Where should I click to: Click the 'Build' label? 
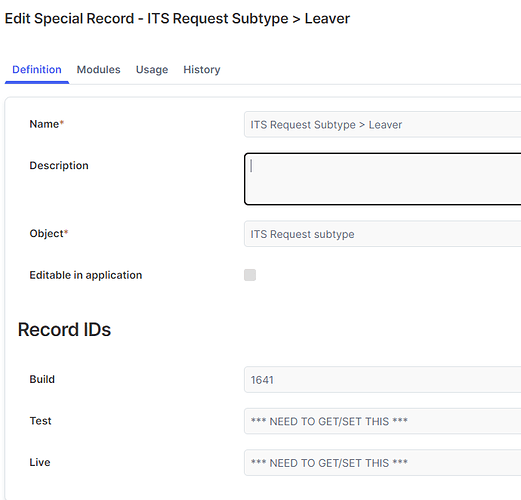coord(42,379)
